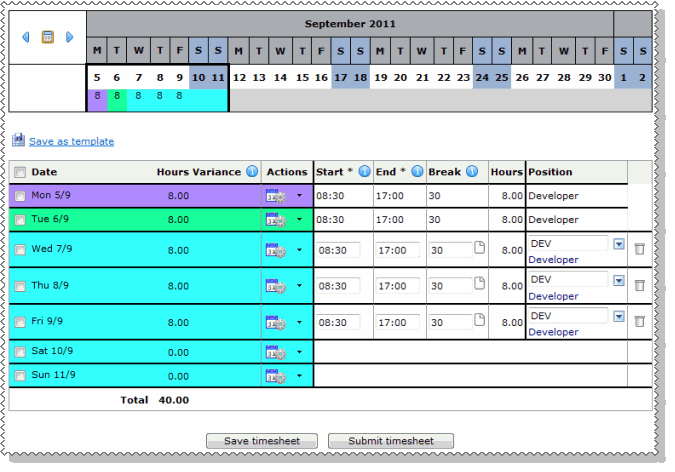Expand actions dropdown arrow for Tue 6/9
The height and width of the screenshot is (472, 675).
[299, 219]
